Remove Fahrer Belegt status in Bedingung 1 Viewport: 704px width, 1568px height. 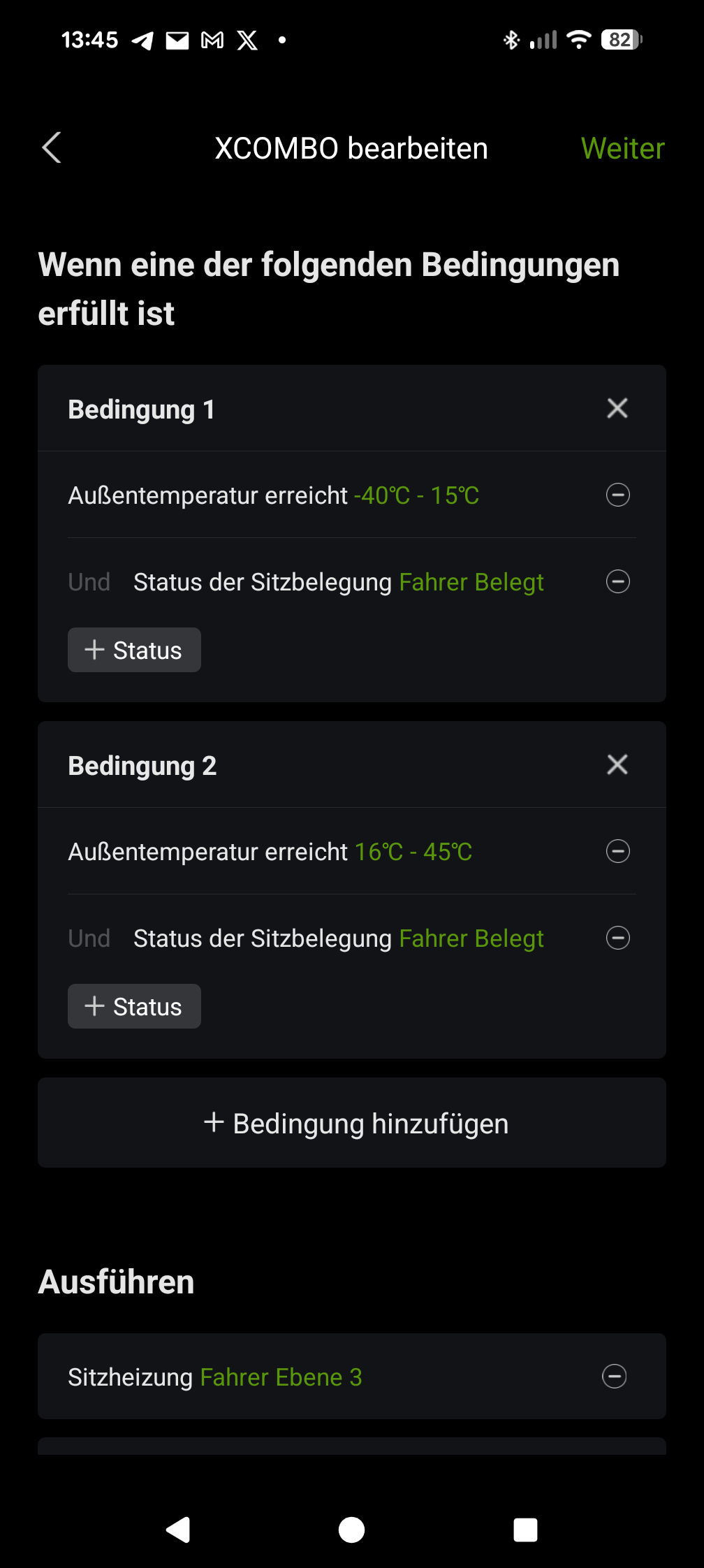point(617,581)
